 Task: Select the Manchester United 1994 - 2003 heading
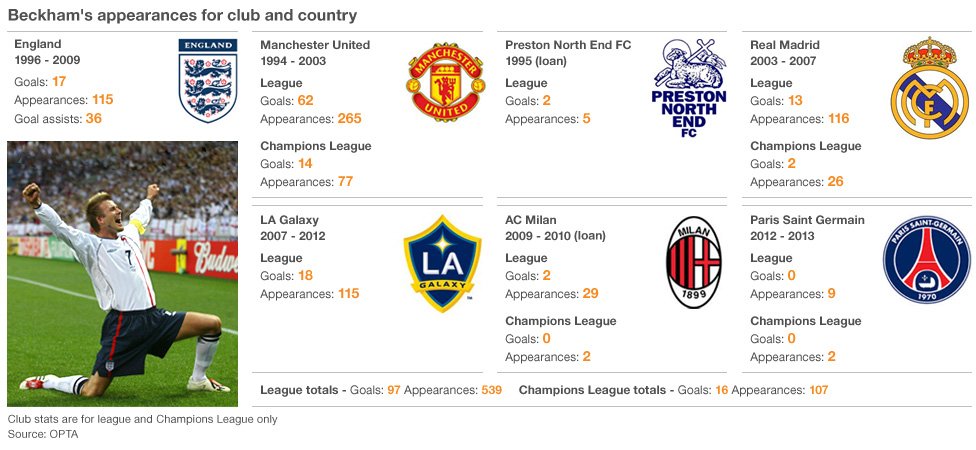click(x=315, y=53)
